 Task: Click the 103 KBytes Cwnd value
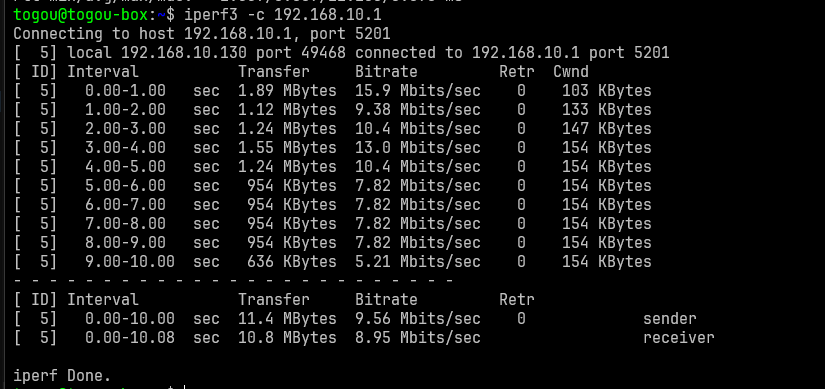point(607,91)
